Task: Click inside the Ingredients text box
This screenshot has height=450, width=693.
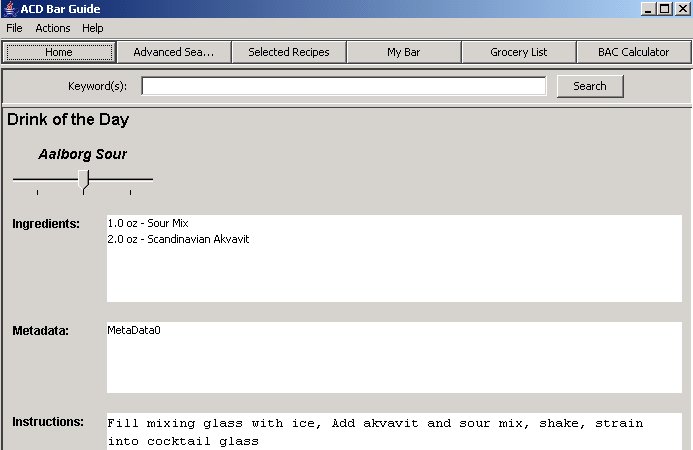Action: tap(394, 270)
